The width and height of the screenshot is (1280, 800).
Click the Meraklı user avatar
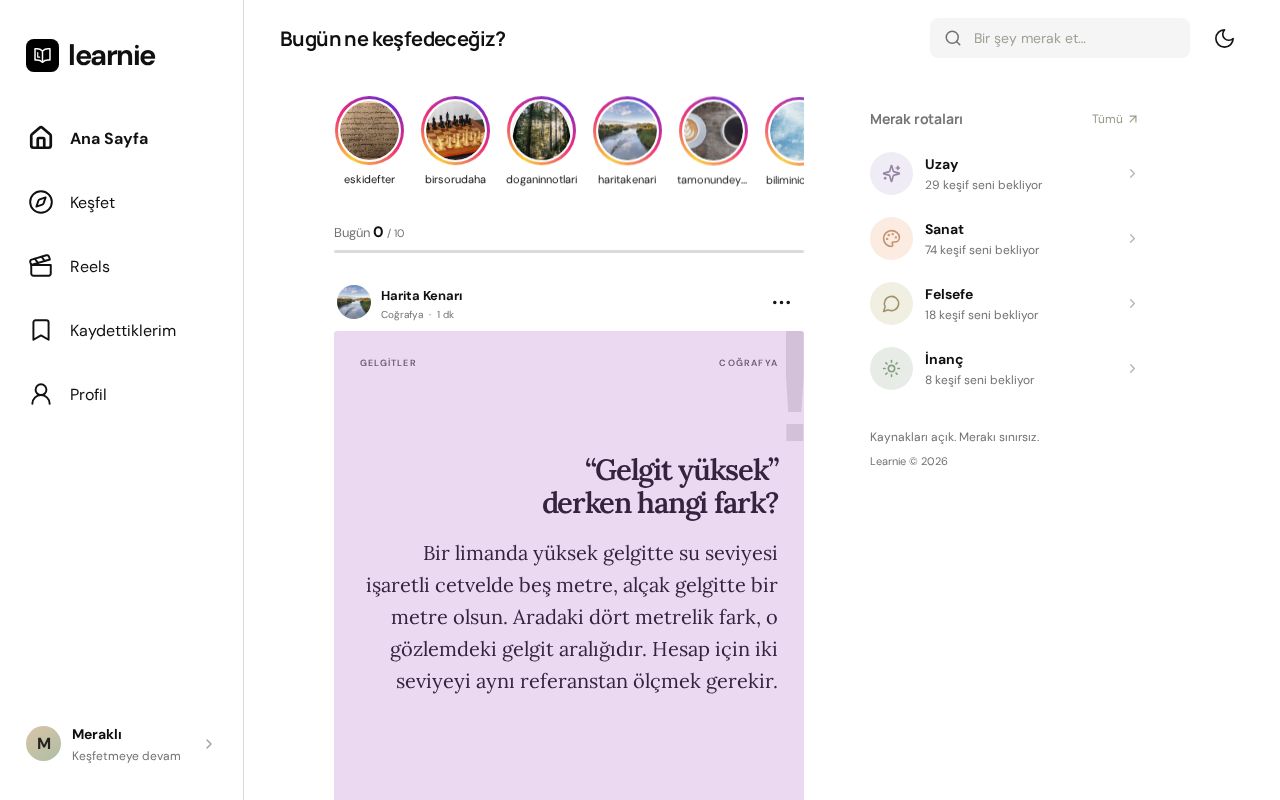click(43, 743)
